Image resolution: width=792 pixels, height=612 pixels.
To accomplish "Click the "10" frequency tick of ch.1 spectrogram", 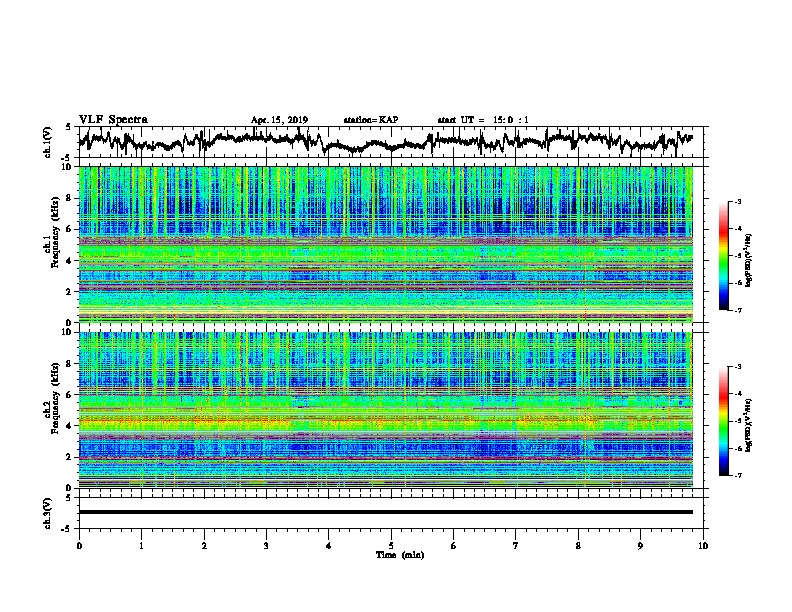I will tap(67, 167).
